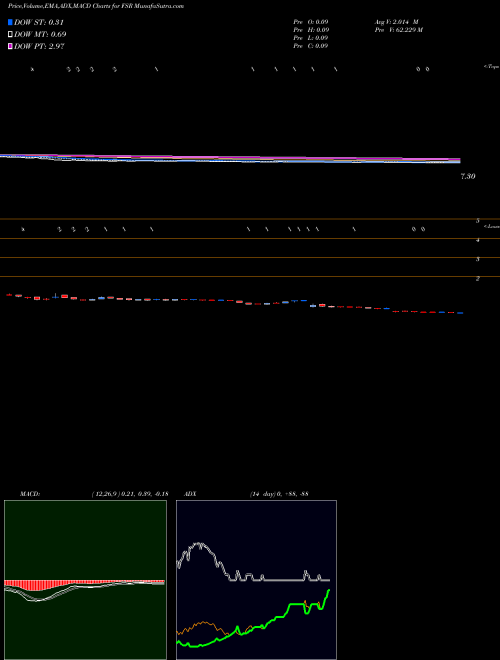The width and height of the screenshot is (500, 660).
Task: Click the chart title for FSR MunafaSutra.com
Action: pyautogui.click(x=96, y=7)
